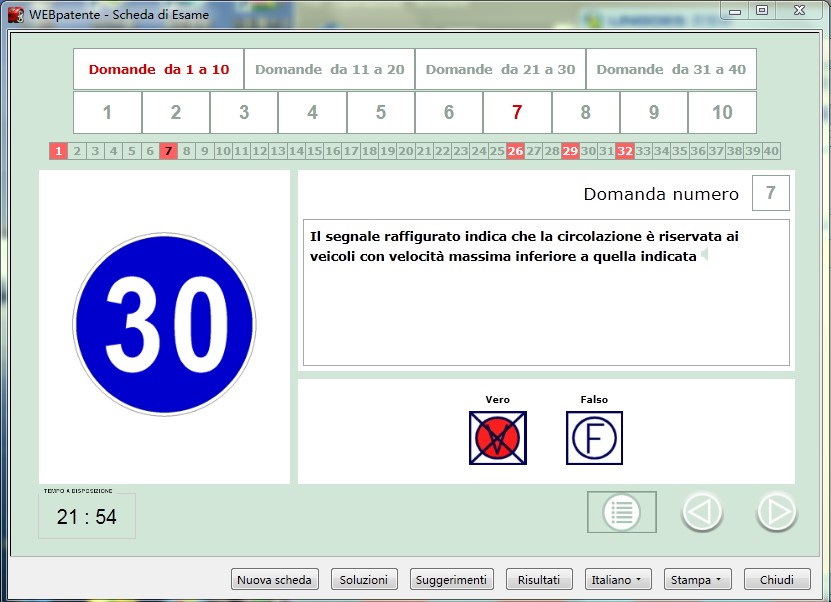This screenshot has width=831, height=602.
Task: Click the 30 speed sign image
Action: pyautogui.click(x=164, y=324)
